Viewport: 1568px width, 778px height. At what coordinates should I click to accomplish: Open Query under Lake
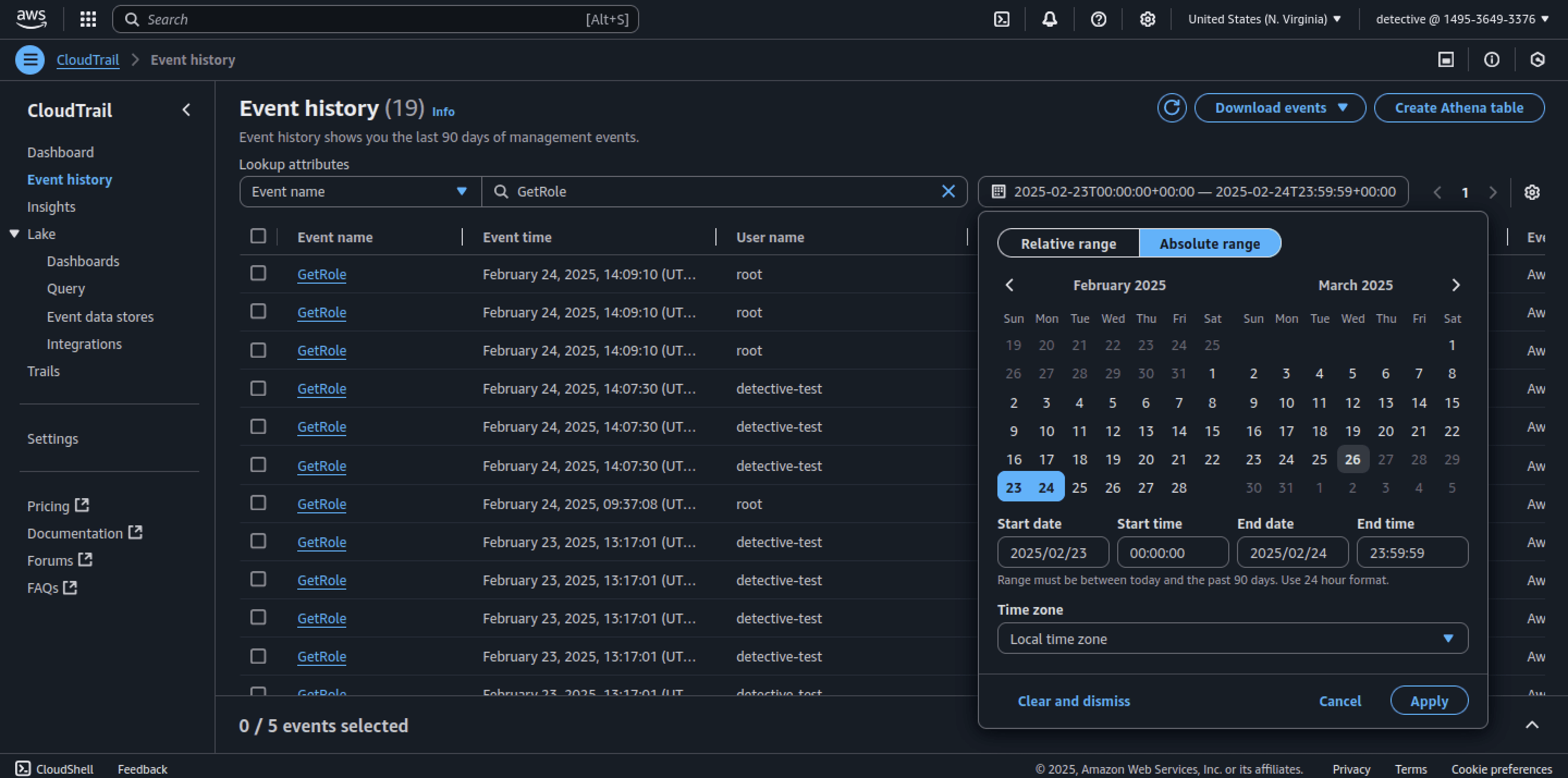[x=66, y=289]
